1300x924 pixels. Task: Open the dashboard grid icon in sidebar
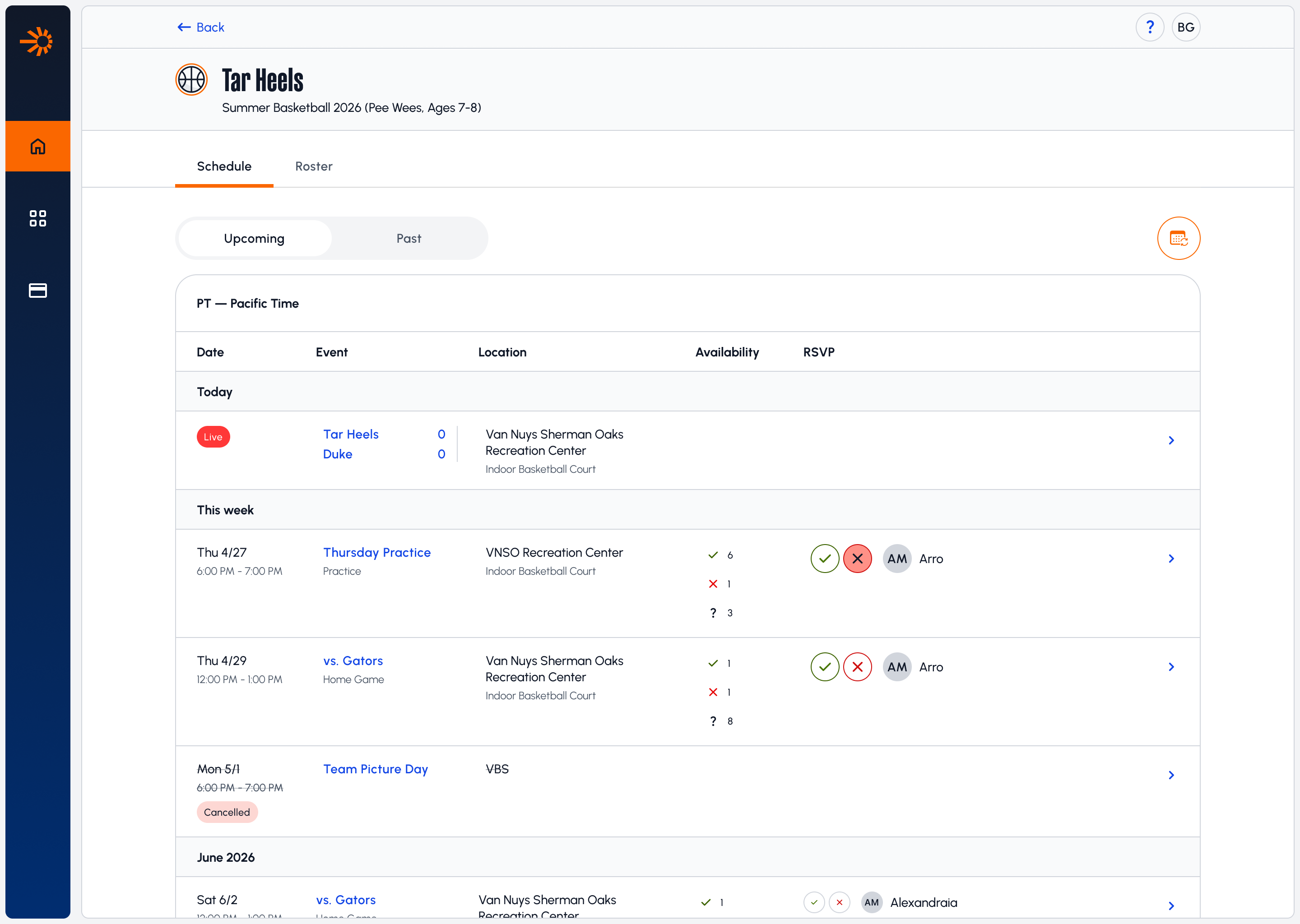click(37, 218)
